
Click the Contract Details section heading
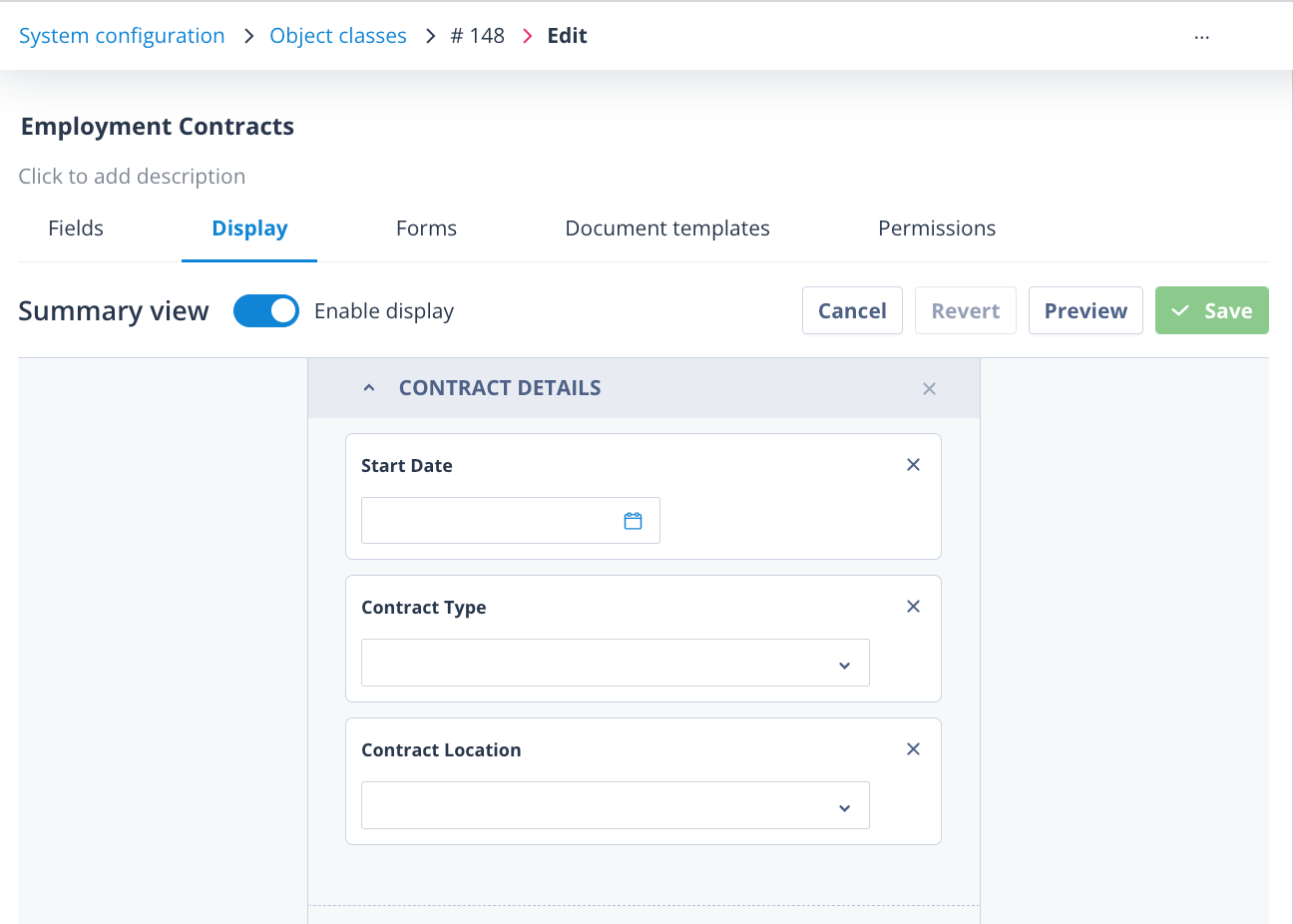(x=500, y=388)
